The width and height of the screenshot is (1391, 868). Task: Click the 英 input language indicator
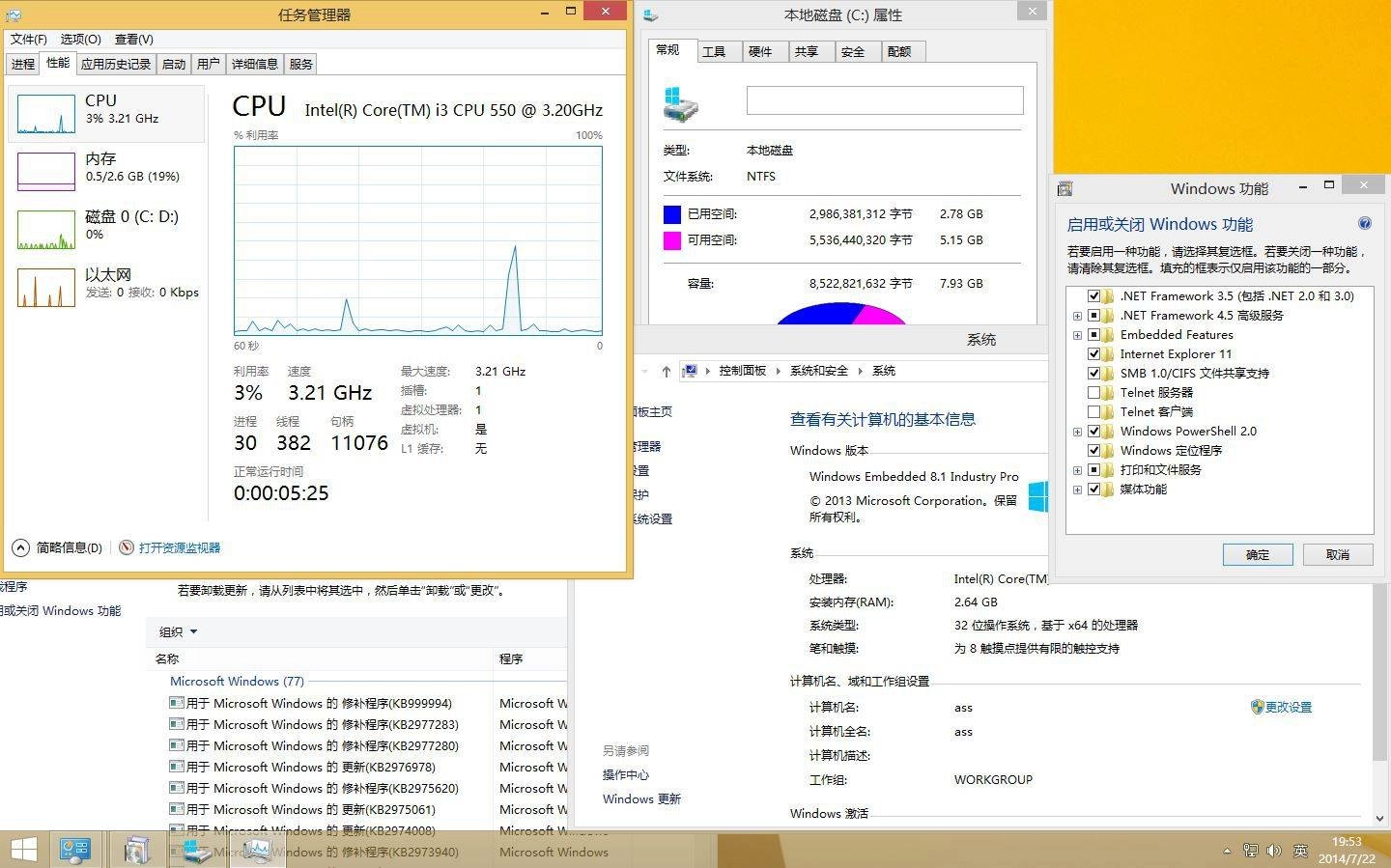(1300, 851)
